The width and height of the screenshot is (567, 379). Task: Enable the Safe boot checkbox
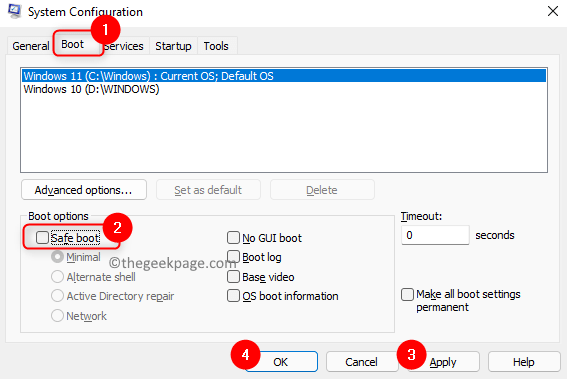pos(42,238)
